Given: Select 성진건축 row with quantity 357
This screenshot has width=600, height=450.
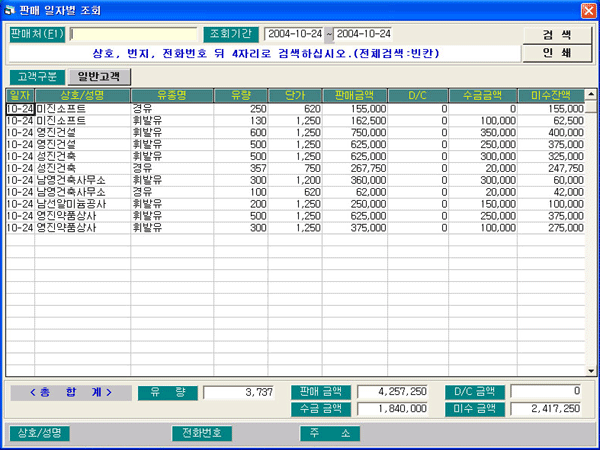Looking at the screenshot, I should pyautogui.click(x=295, y=168).
